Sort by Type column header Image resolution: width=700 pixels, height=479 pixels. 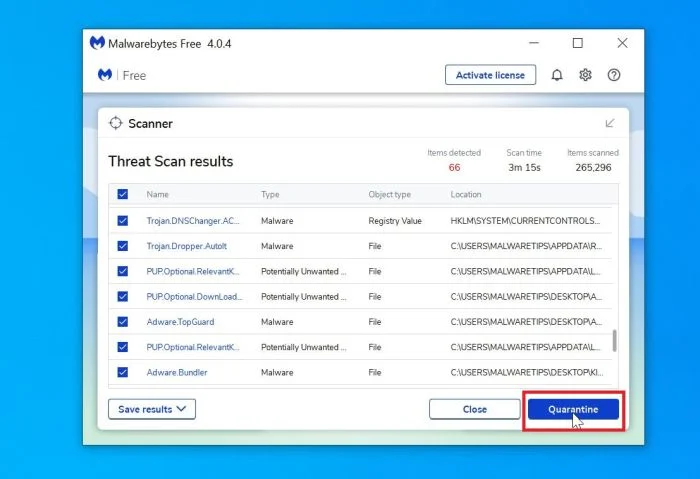point(270,195)
